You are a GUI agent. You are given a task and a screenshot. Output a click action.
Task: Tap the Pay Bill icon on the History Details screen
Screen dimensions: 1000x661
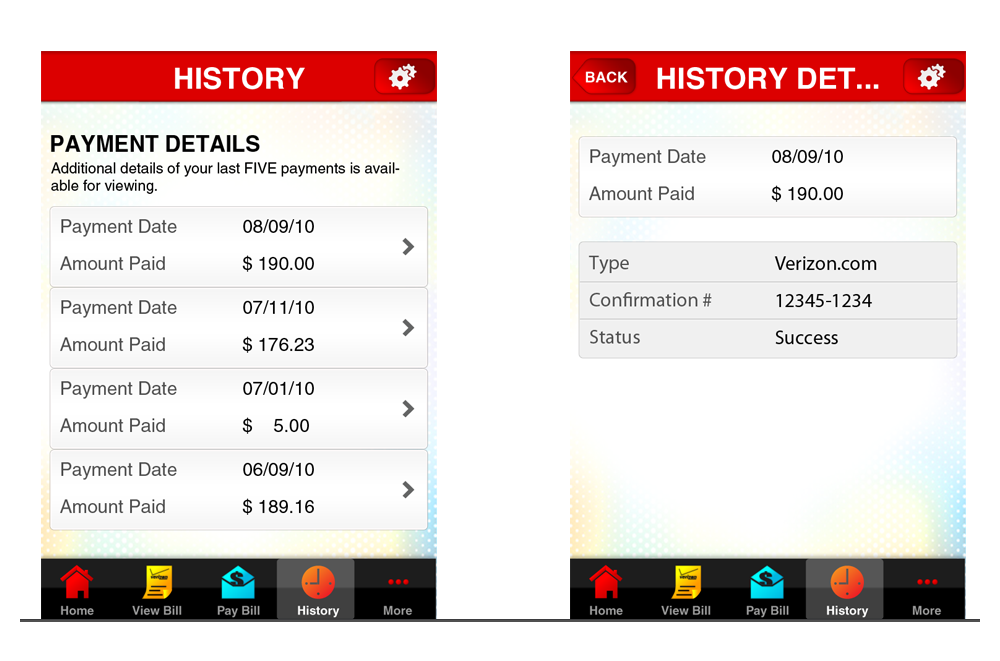tap(767, 583)
